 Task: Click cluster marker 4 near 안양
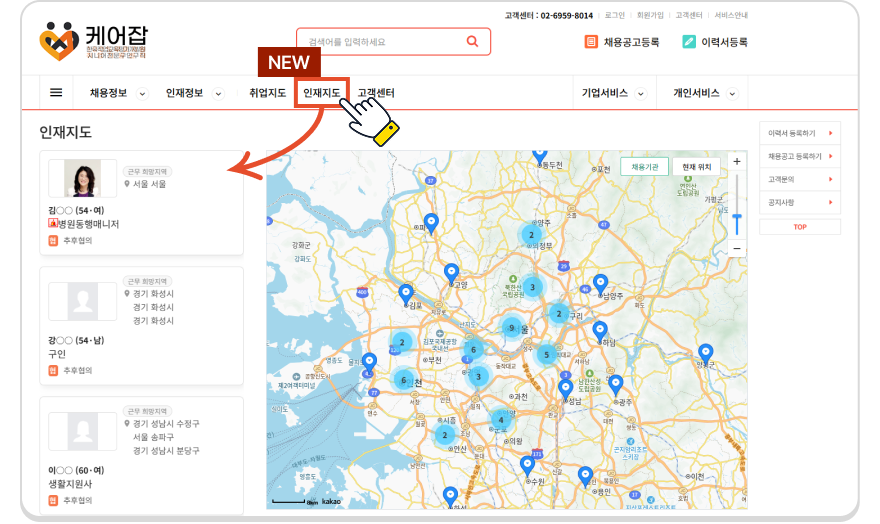pyautogui.click(x=501, y=420)
